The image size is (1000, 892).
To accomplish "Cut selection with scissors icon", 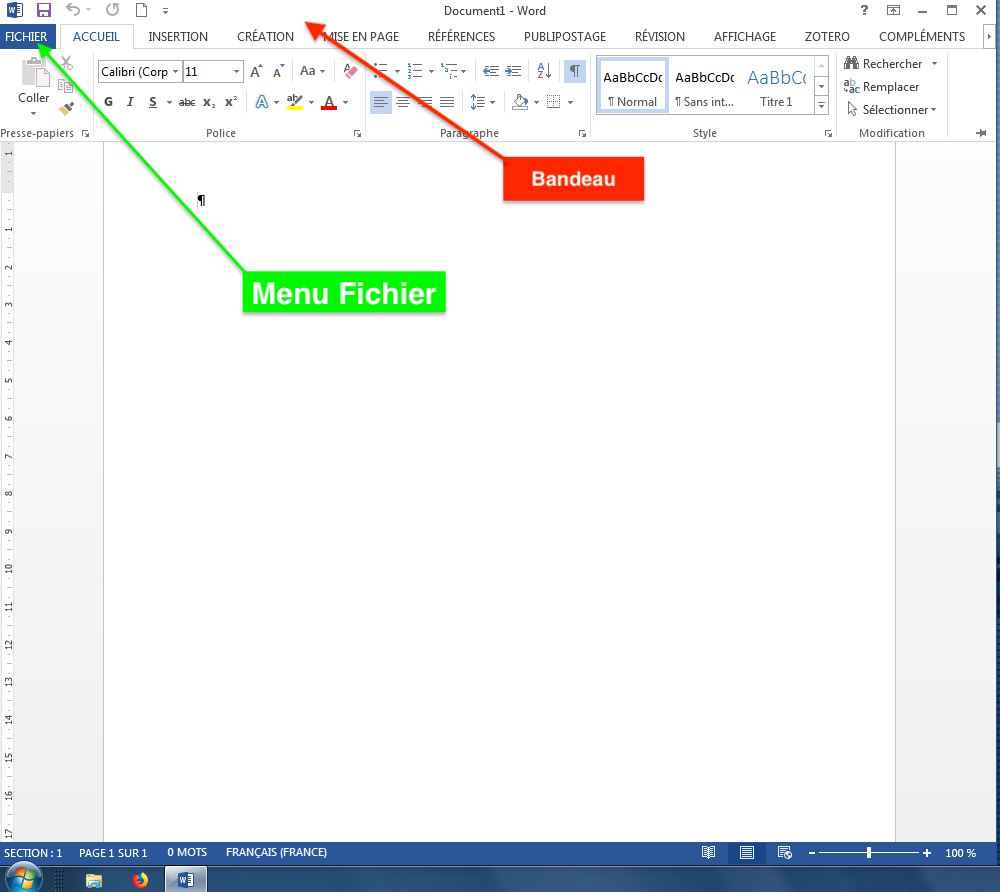I will [66, 63].
